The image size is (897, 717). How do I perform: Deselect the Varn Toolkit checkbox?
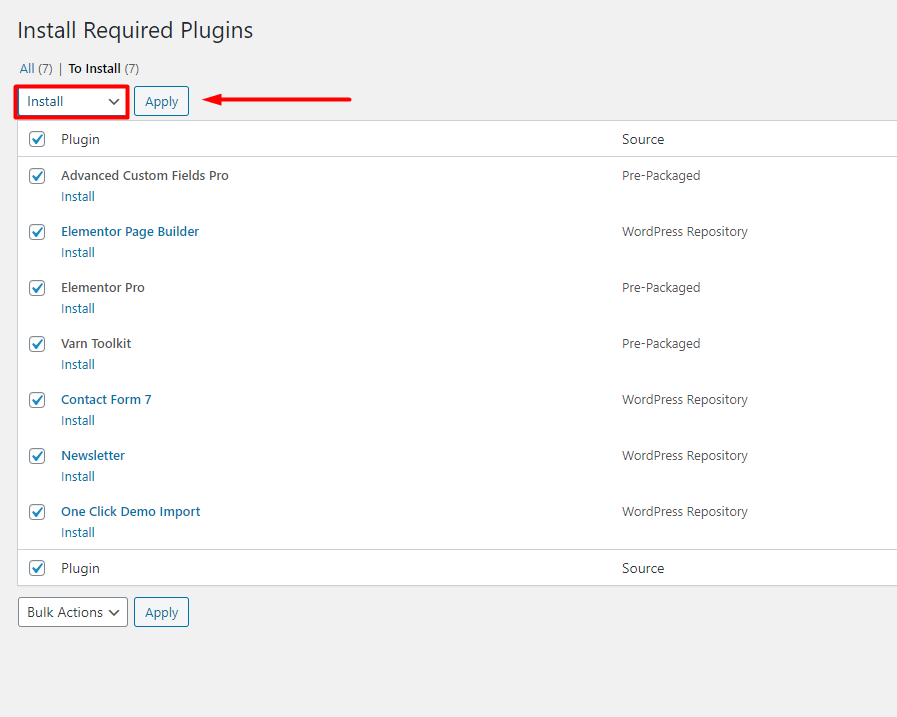click(x=37, y=344)
